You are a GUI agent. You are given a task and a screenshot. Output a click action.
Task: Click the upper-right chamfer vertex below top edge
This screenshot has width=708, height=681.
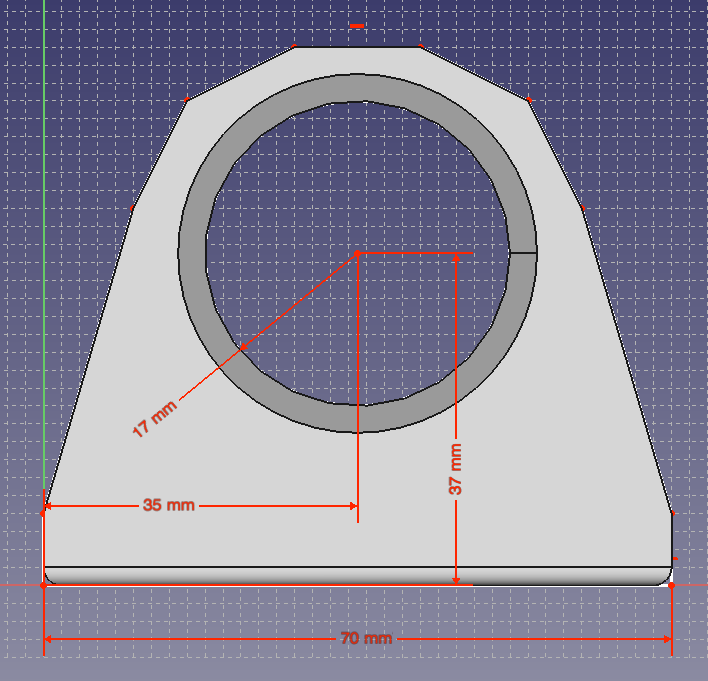tap(529, 100)
